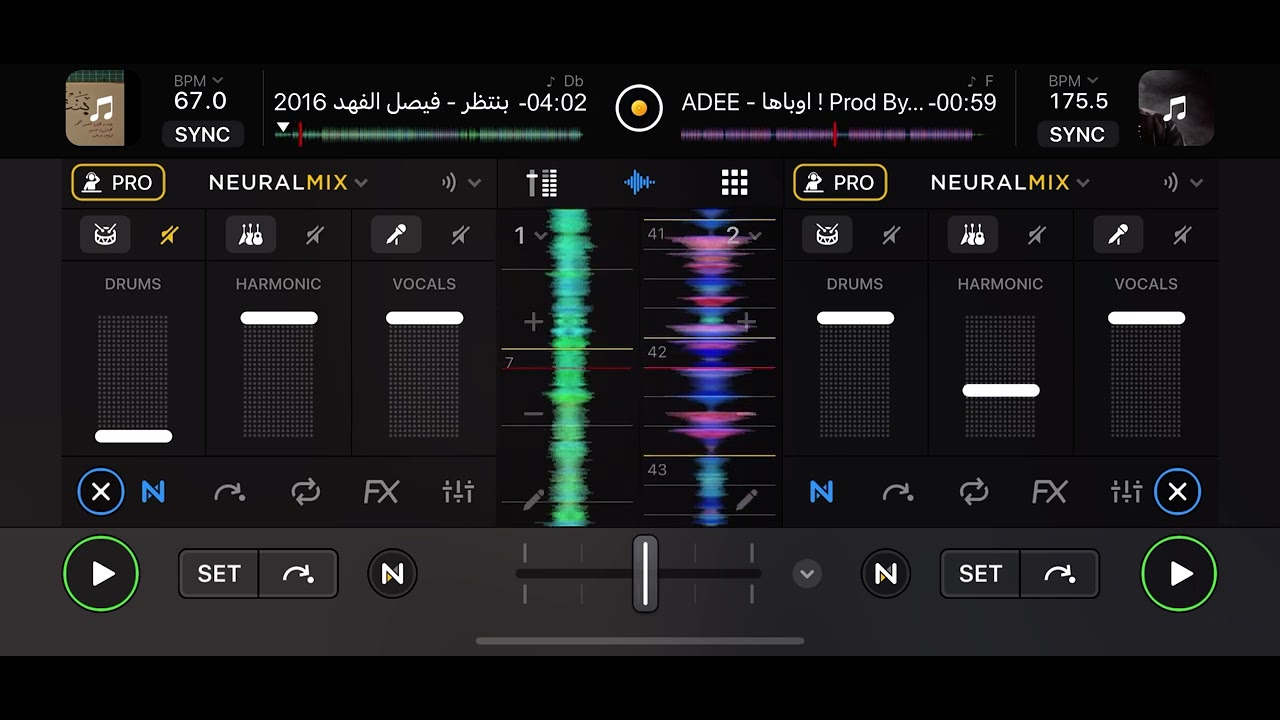
Task: Click the record button at top center
Action: pyautogui.click(x=639, y=107)
